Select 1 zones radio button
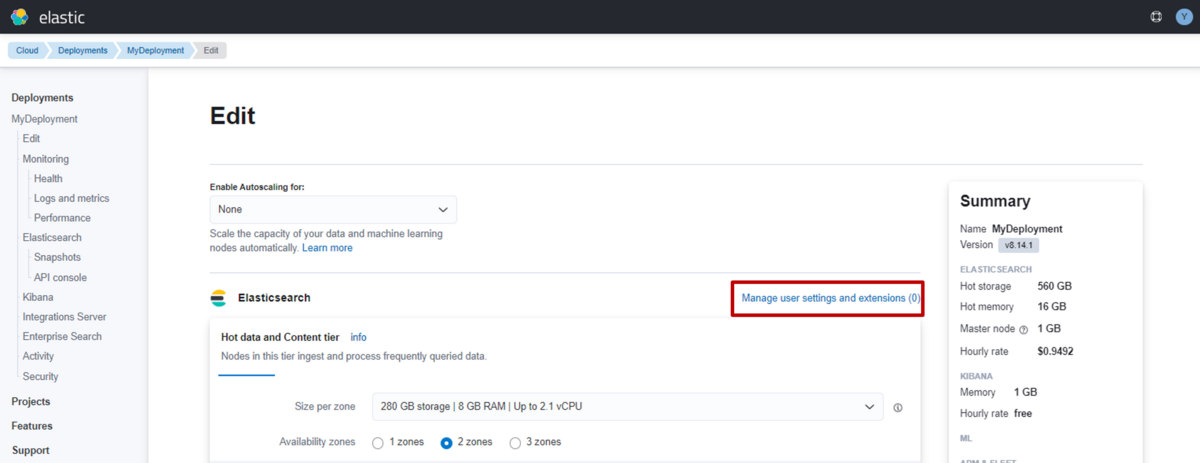 tap(378, 443)
